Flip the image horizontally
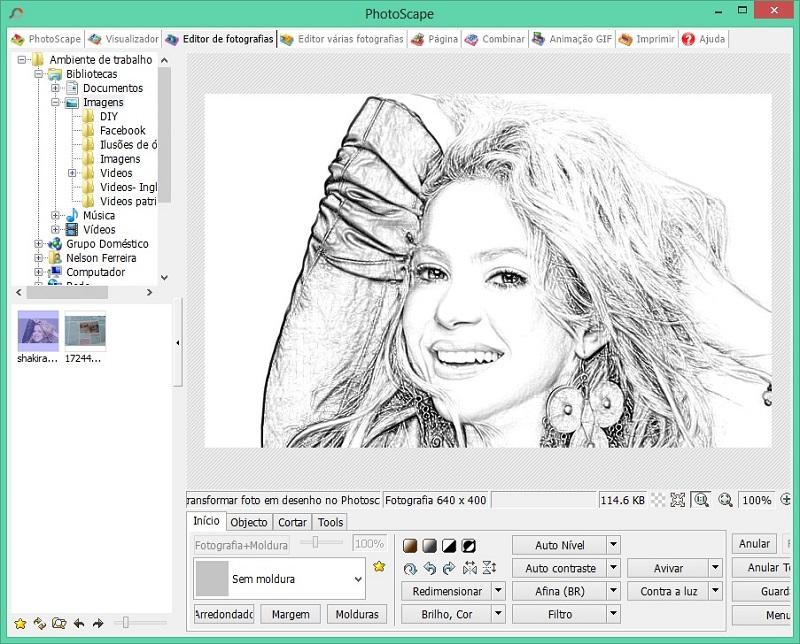 coord(469,568)
